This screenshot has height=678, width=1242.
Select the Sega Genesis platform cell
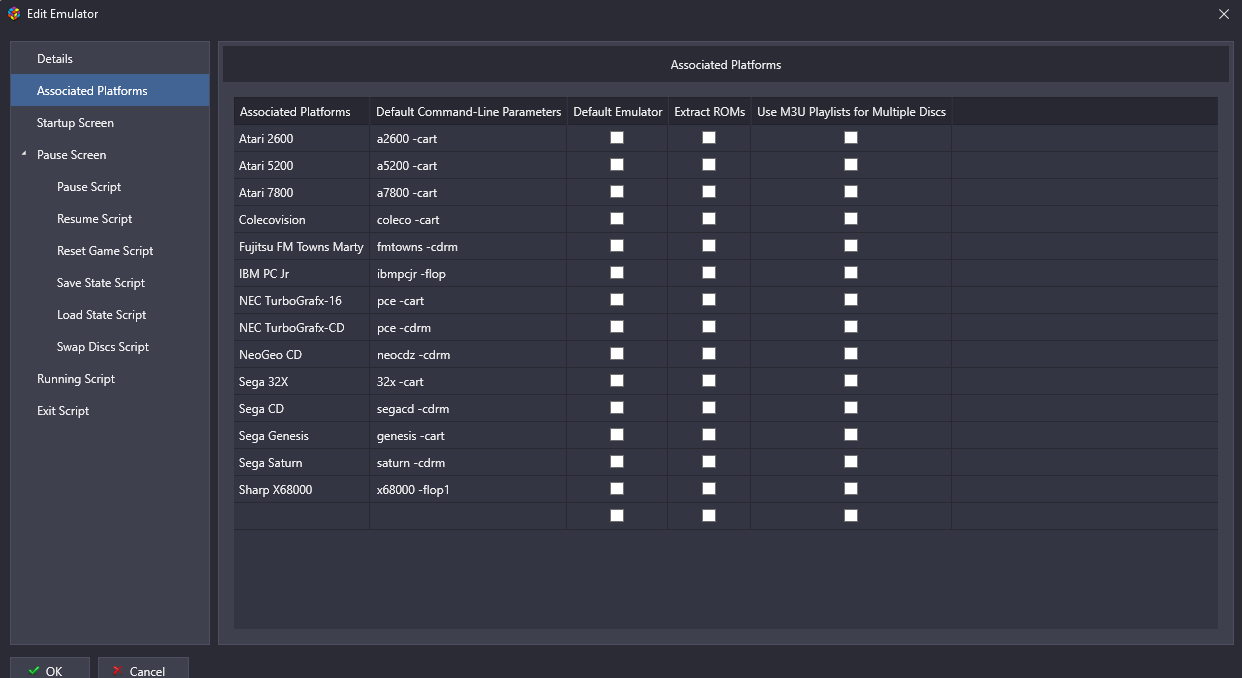tap(302, 436)
